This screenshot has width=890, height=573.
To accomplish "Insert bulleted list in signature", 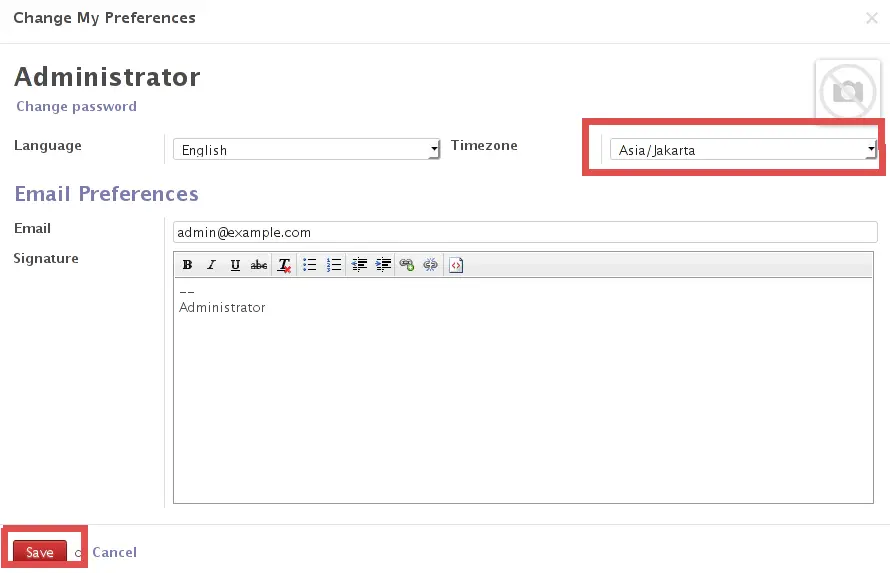I will tap(309, 265).
